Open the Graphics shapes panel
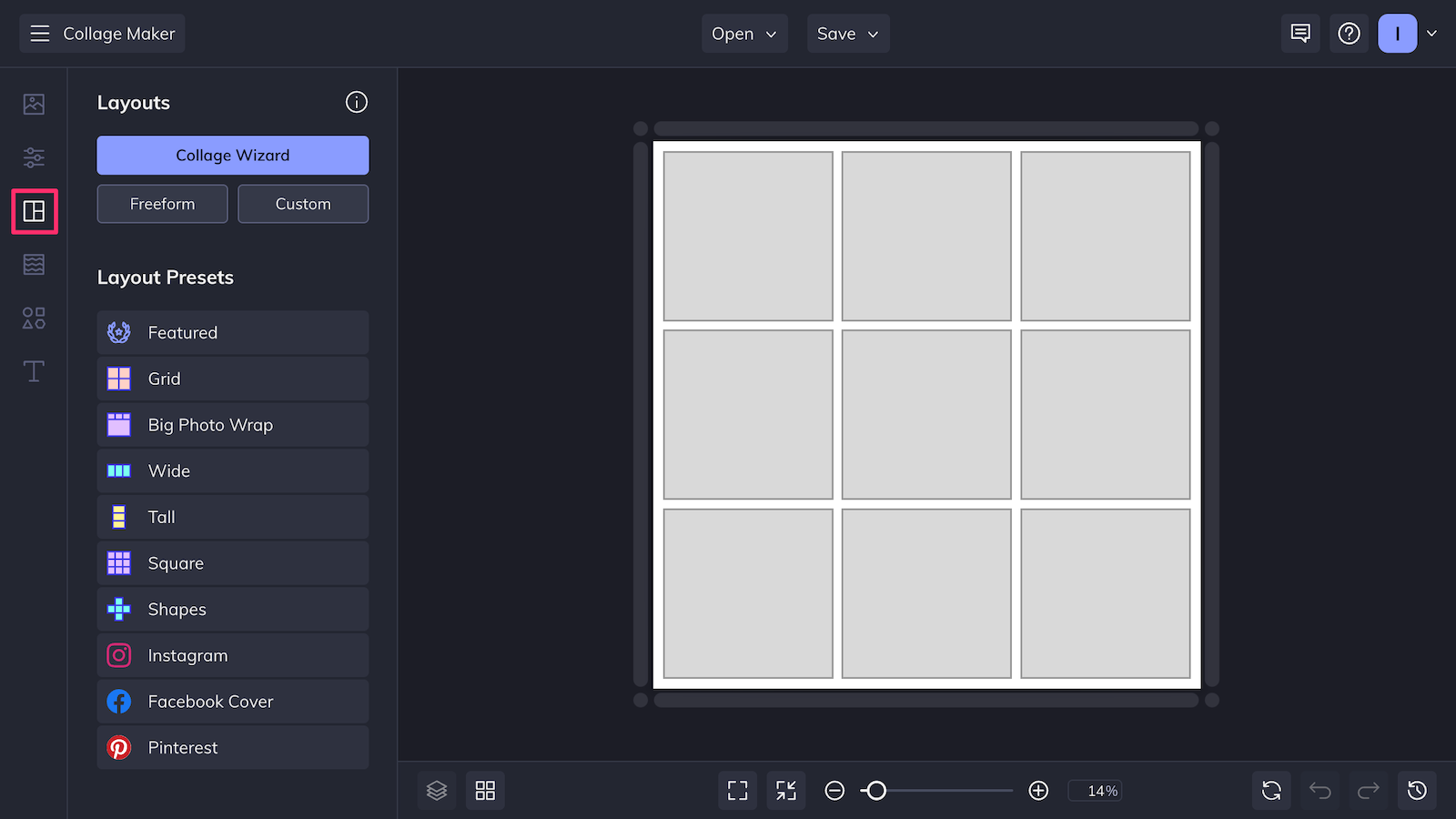This screenshot has height=819, width=1456. 33,318
